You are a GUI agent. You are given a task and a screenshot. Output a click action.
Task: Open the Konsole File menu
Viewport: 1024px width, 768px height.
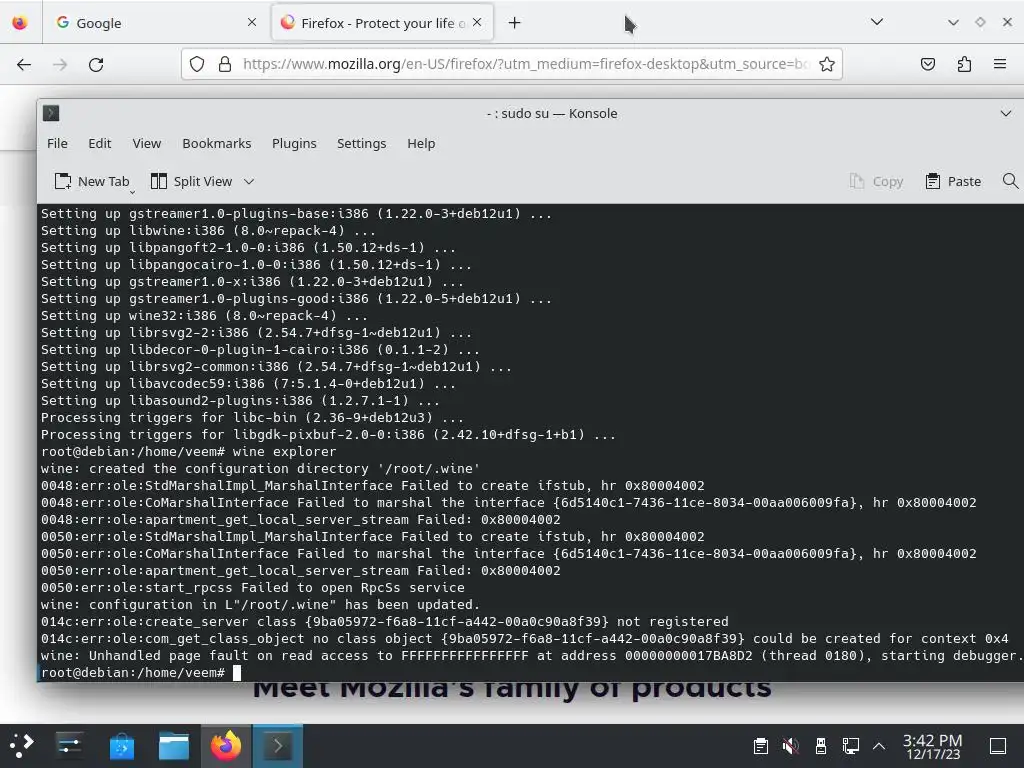pos(57,143)
